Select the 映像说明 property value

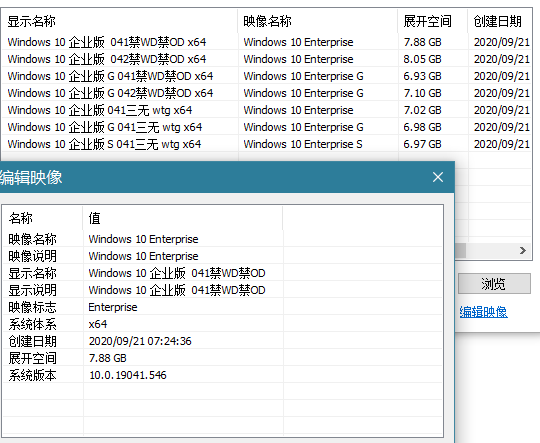click(143, 256)
